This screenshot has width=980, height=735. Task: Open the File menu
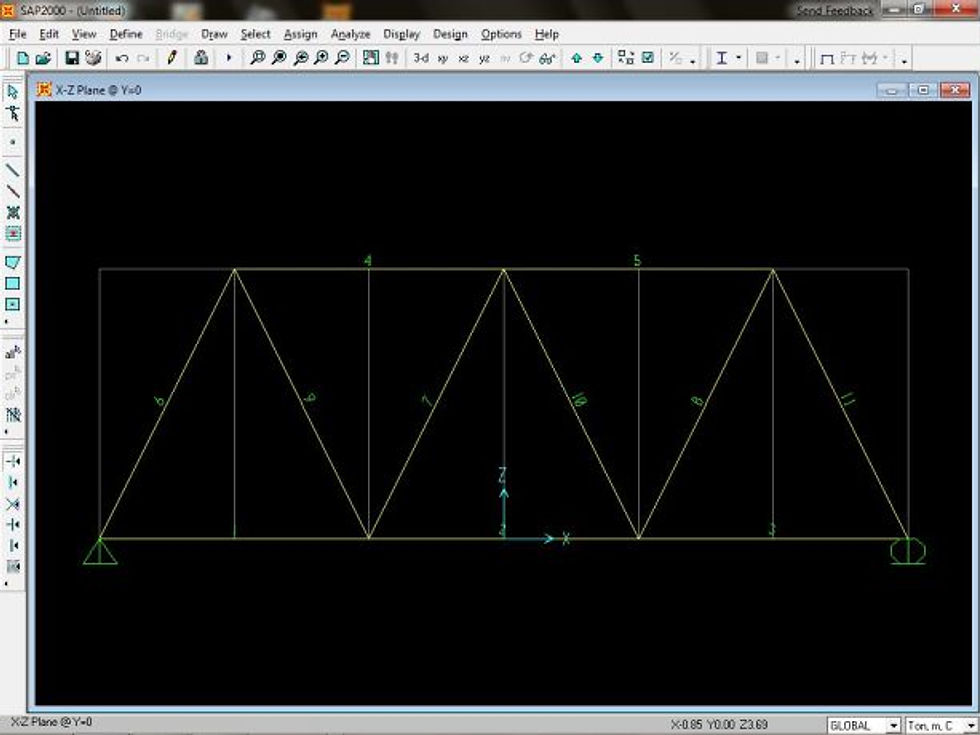[x=18, y=34]
